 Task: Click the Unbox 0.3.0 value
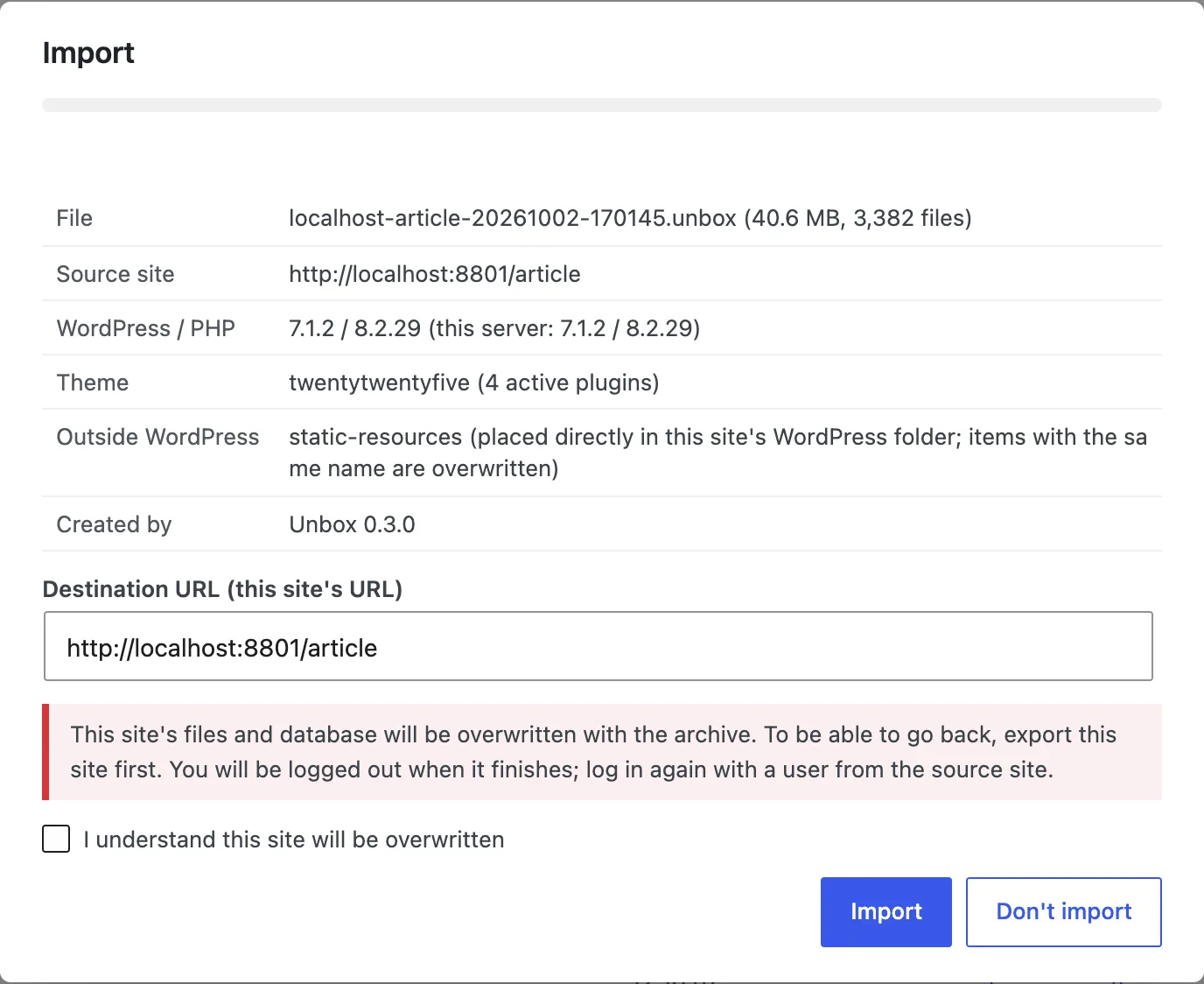(352, 524)
